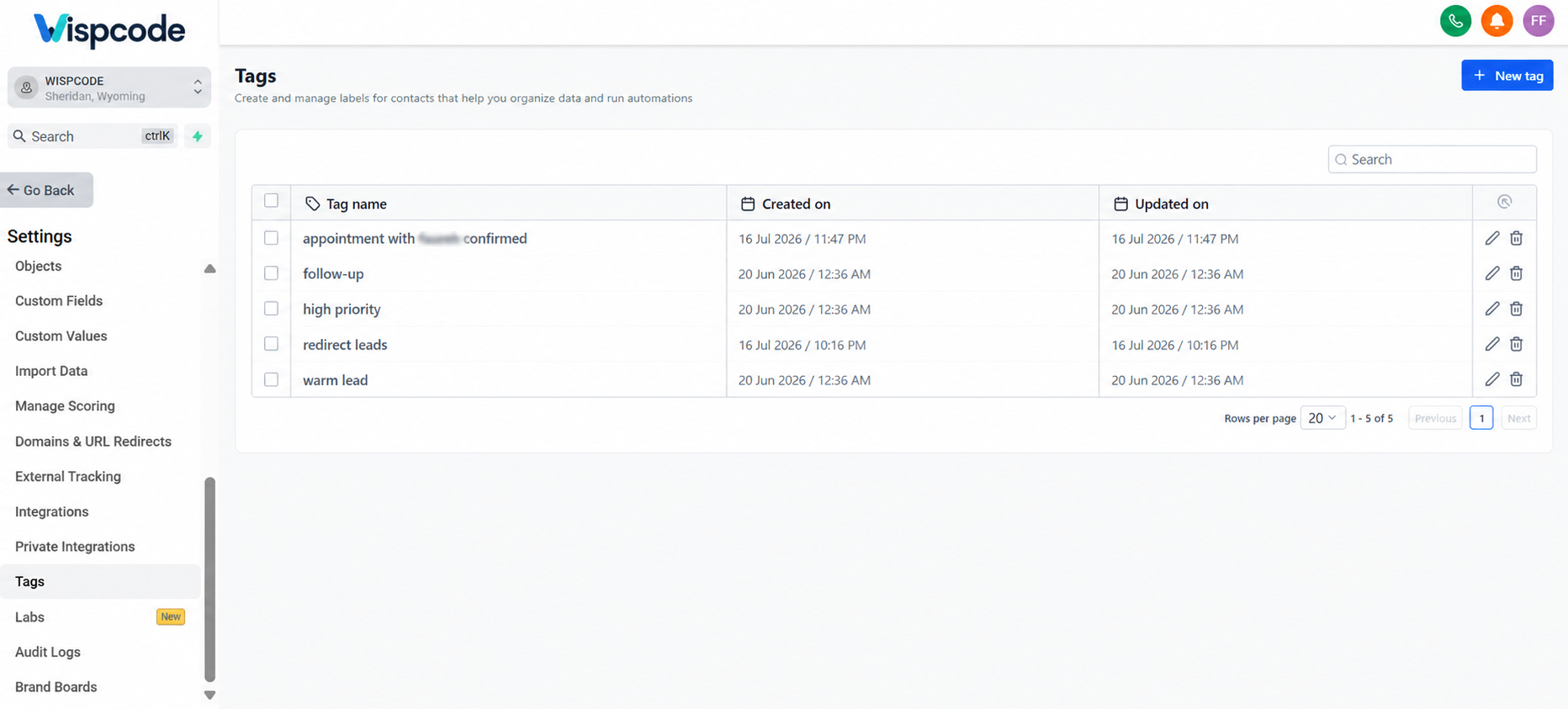Tick the 'high priority' row checkbox

pos(271,309)
